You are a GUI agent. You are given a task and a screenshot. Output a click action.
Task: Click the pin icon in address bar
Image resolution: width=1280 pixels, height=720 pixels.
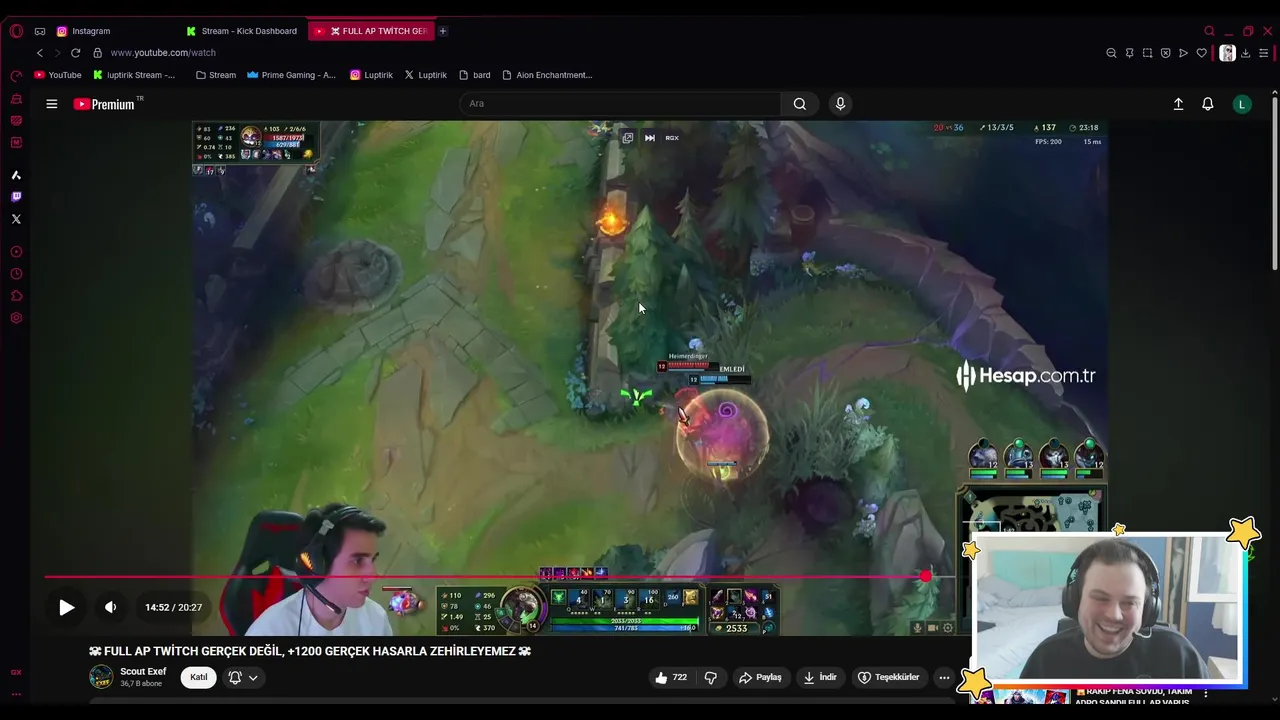tap(1129, 53)
